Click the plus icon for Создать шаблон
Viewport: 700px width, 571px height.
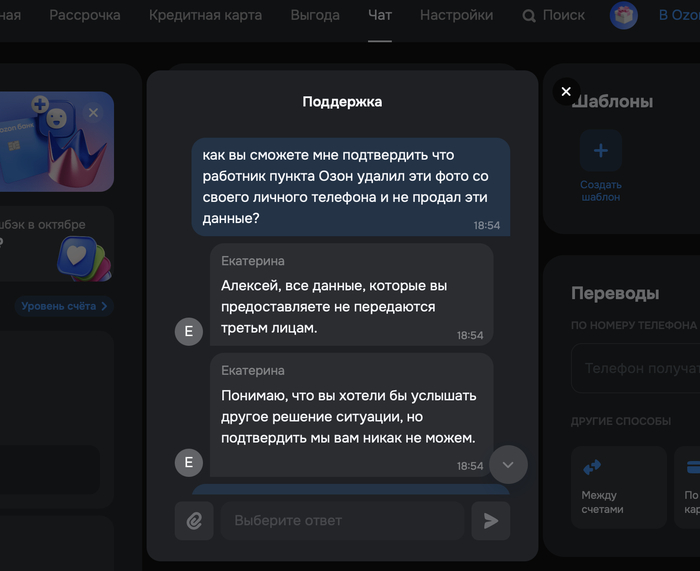[x=600, y=151]
